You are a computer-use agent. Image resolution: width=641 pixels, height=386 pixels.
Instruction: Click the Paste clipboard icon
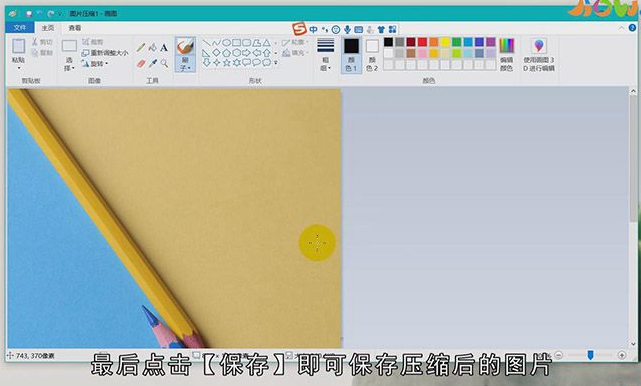[x=18, y=46]
